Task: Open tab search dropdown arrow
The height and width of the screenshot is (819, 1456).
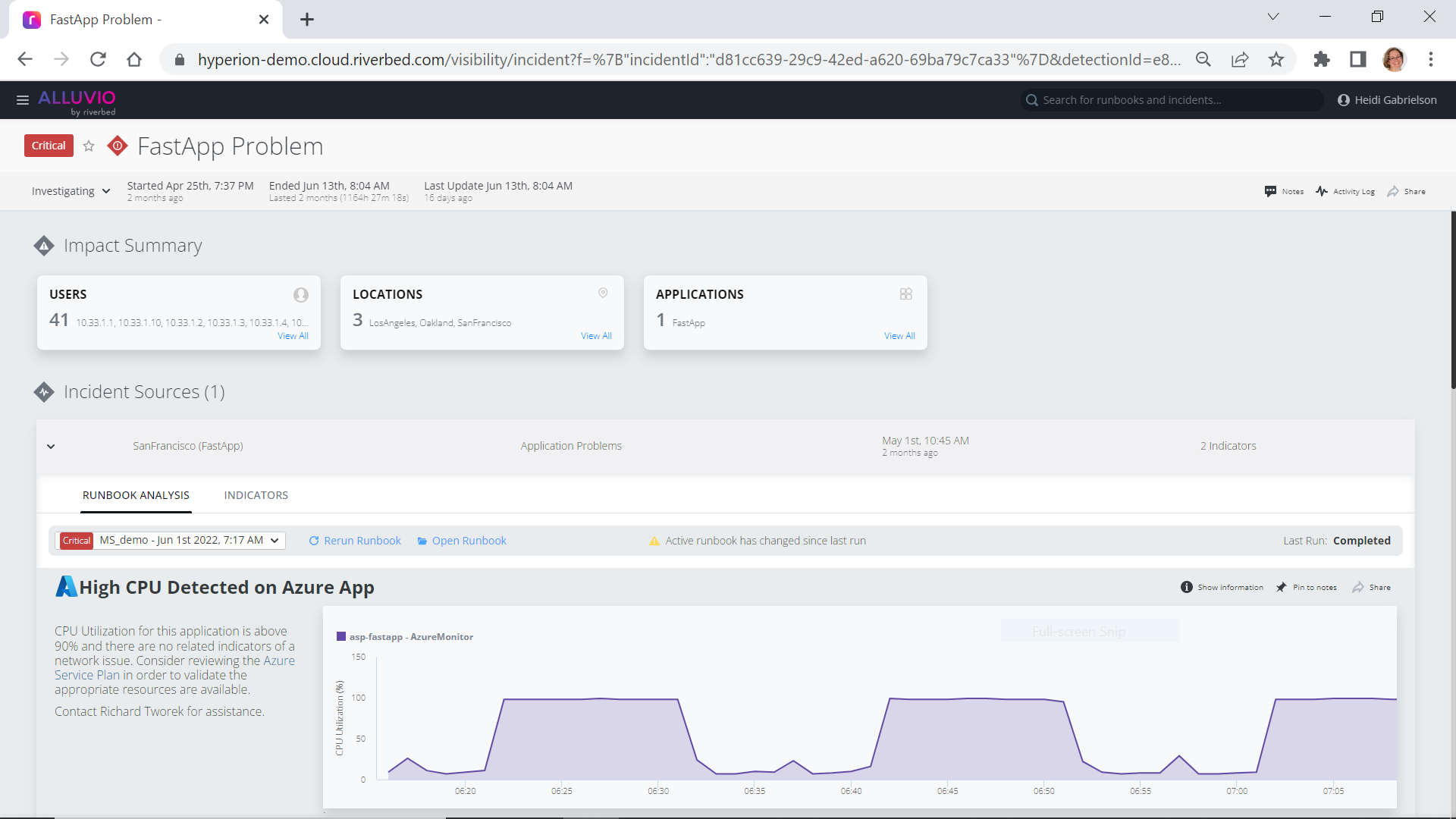Action: click(1273, 17)
